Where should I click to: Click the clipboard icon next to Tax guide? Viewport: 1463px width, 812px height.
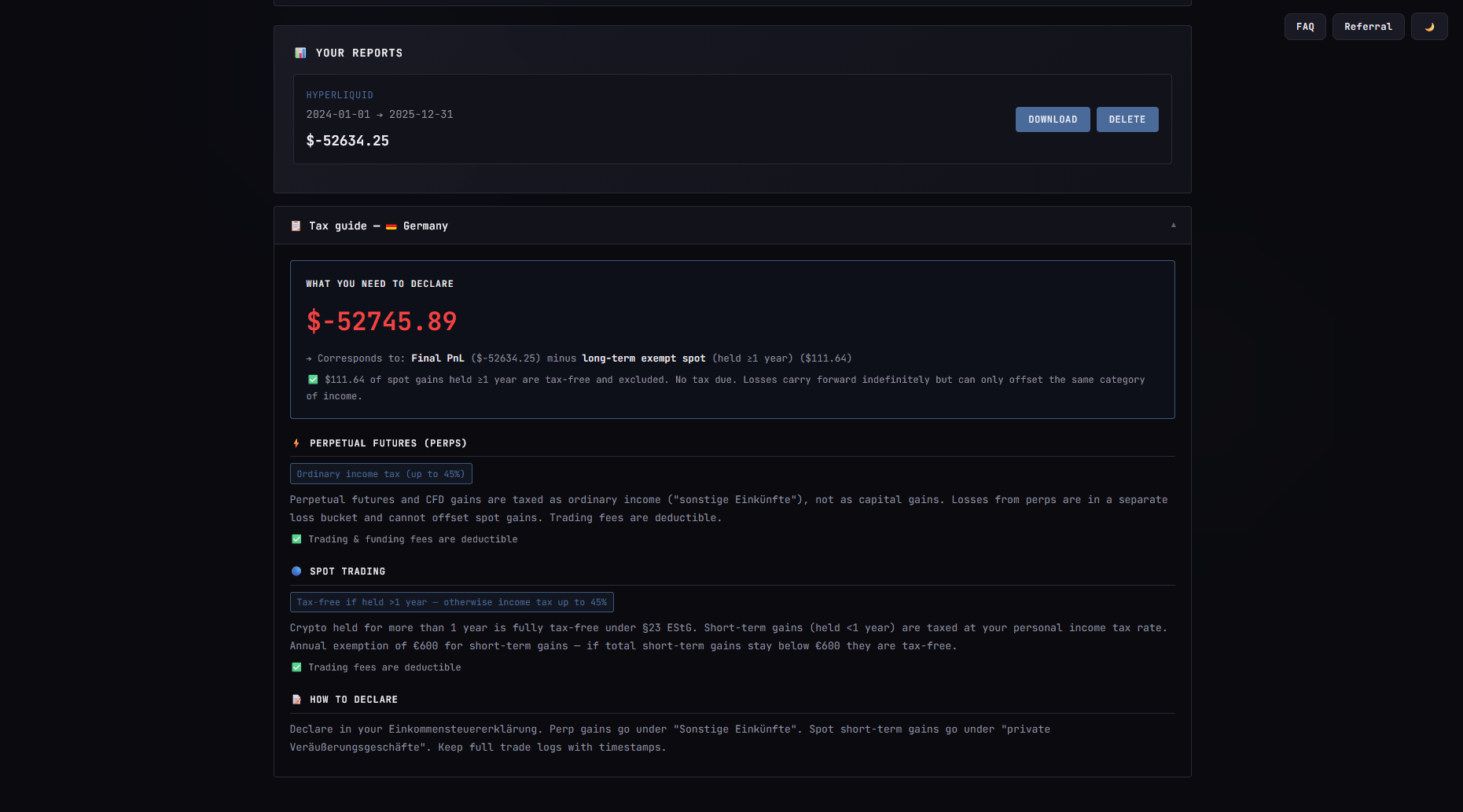tap(296, 226)
